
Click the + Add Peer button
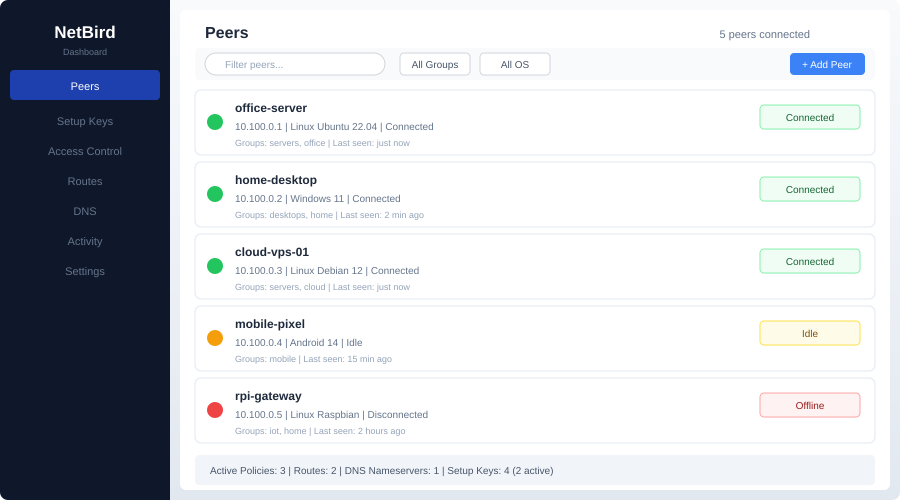click(x=827, y=64)
